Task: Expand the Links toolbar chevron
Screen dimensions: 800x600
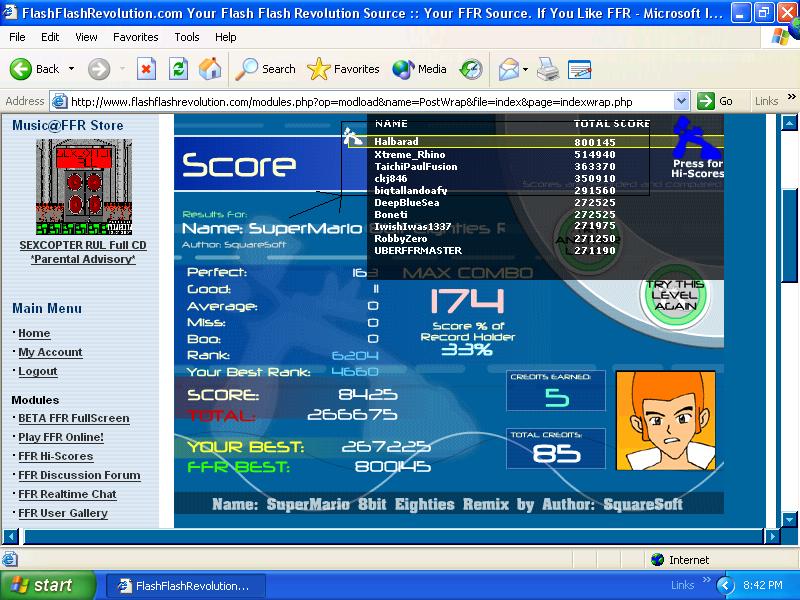Action: tap(791, 97)
